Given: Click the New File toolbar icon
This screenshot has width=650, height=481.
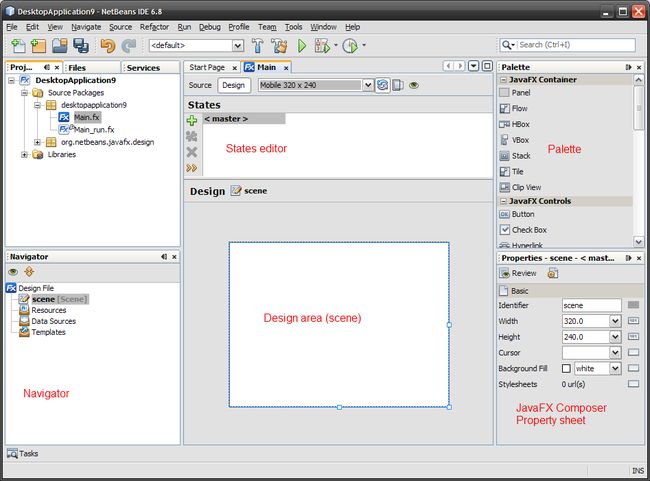Looking at the screenshot, I should pos(18,45).
